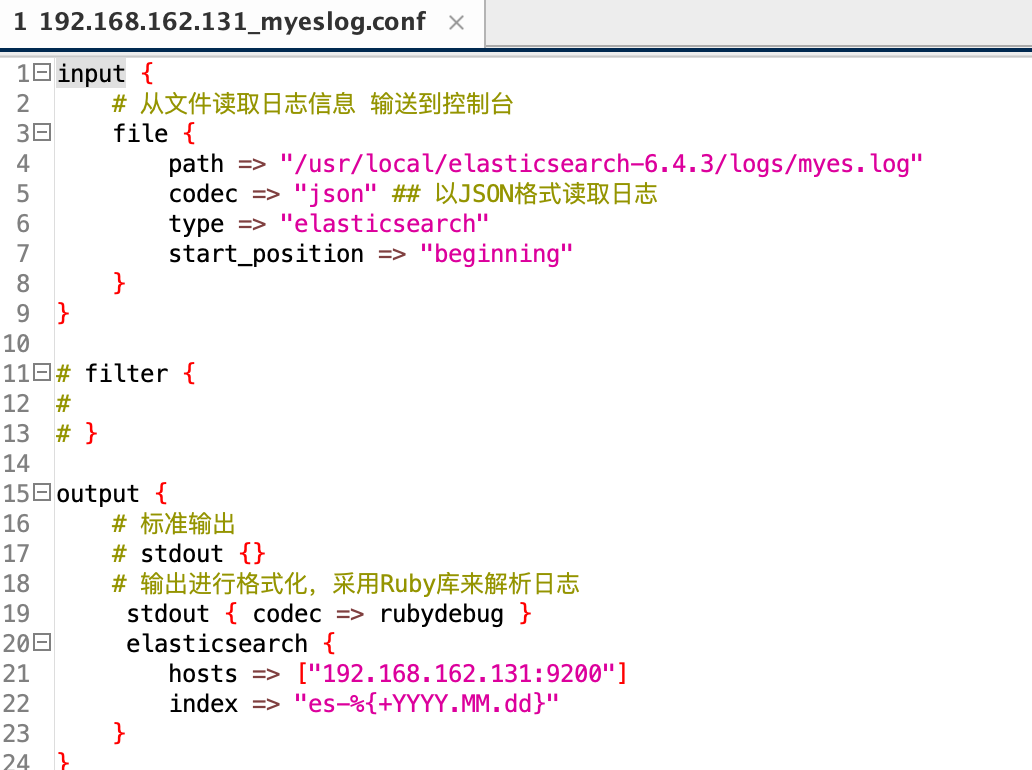
Task: Collapse the input block fold marker
Action: tap(42, 72)
